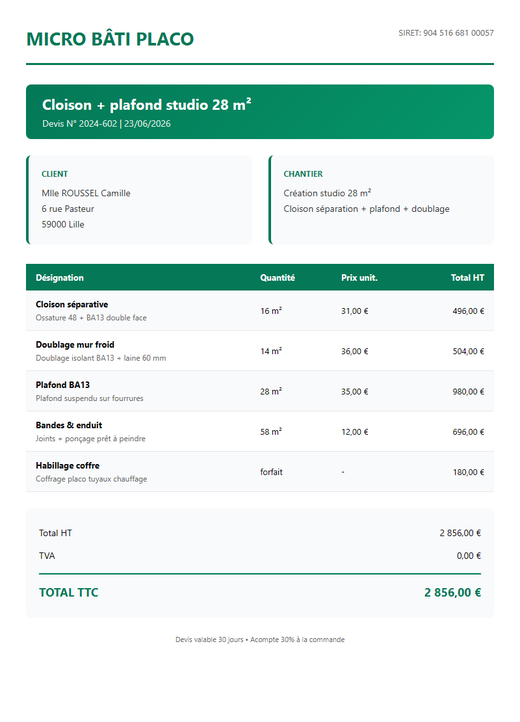This screenshot has height=722, width=520.
Task: Select the CHANTIER section heading
Action: pos(303,174)
